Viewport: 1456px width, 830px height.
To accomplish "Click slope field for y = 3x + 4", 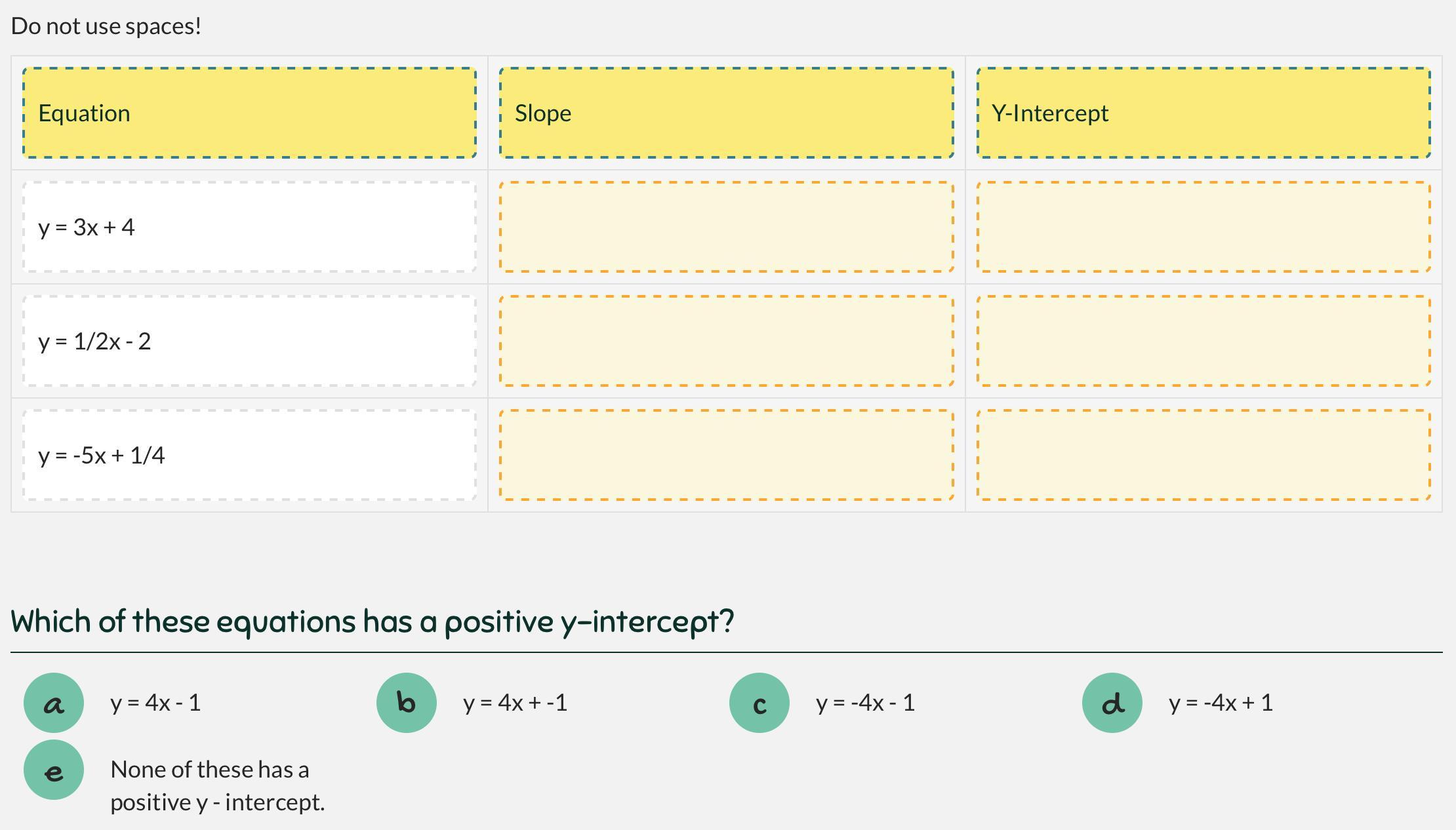I will [x=726, y=227].
